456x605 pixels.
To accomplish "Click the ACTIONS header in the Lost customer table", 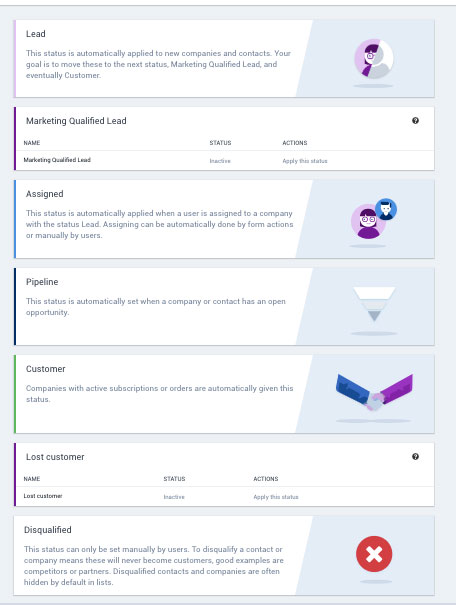I will (x=266, y=479).
